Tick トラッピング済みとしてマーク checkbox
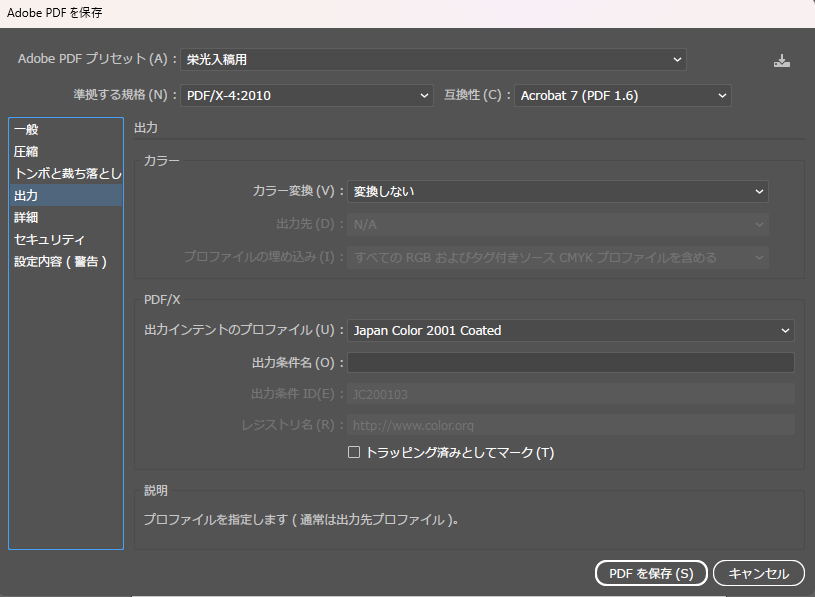The image size is (815, 597). (x=354, y=452)
